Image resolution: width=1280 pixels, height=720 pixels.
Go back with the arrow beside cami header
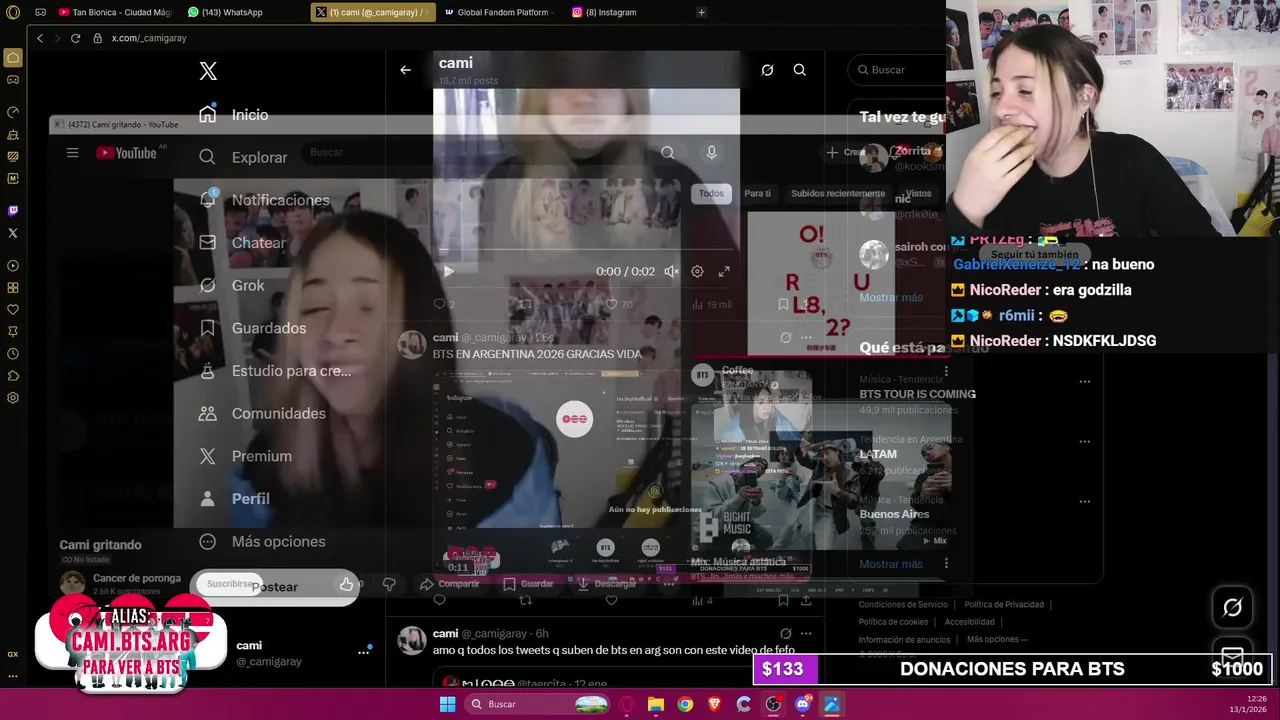tap(405, 70)
